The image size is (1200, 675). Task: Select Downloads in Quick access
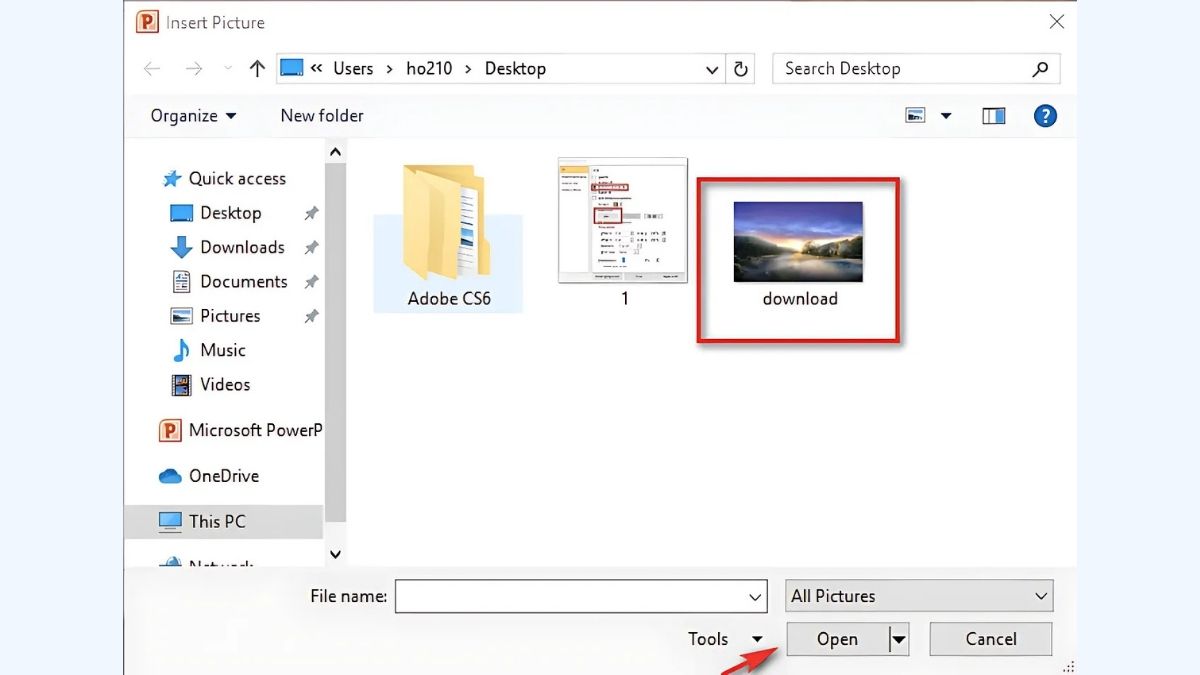(x=242, y=247)
